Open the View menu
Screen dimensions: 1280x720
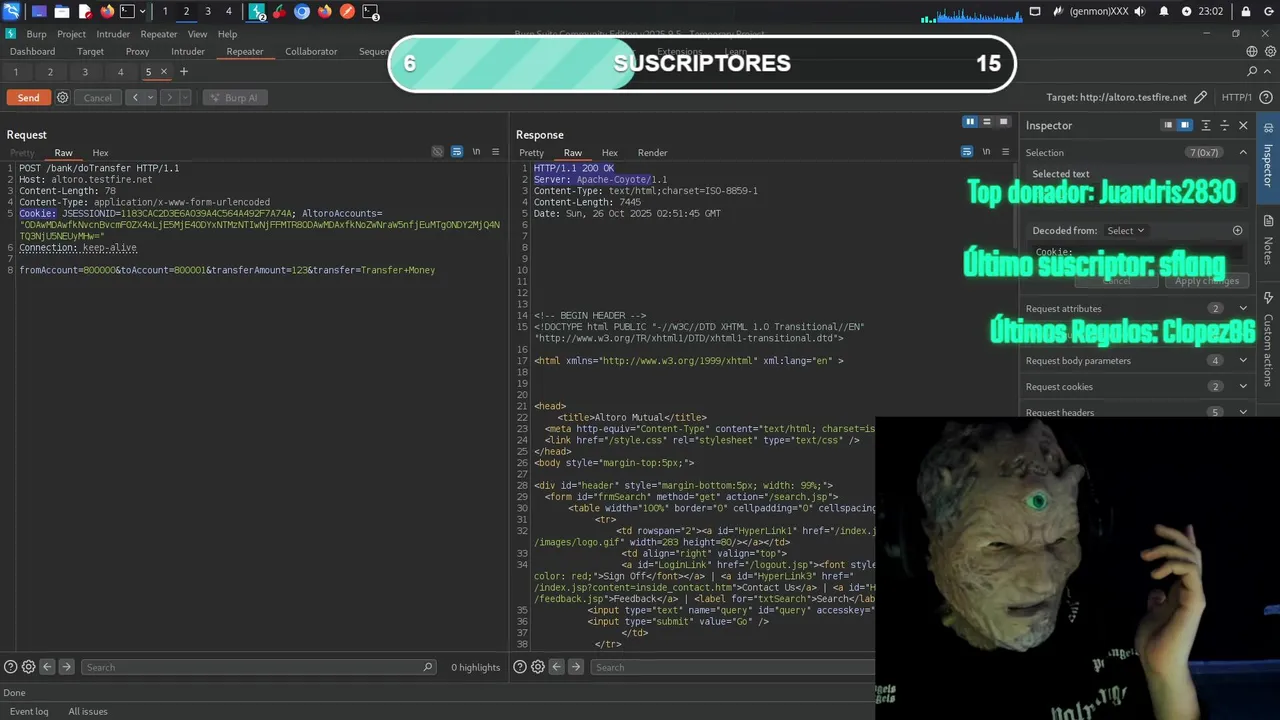[x=197, y=34]
